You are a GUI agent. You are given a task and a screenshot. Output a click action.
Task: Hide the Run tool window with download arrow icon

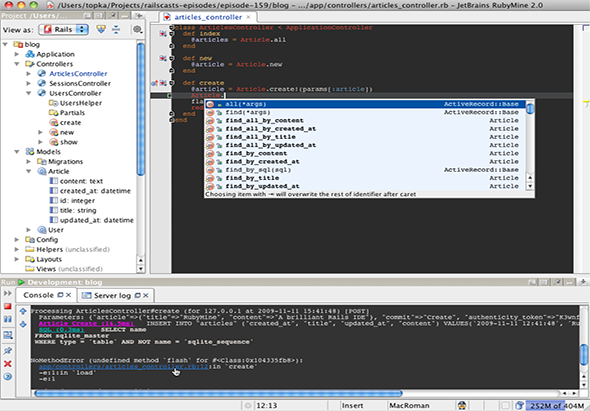click(583, 282)
